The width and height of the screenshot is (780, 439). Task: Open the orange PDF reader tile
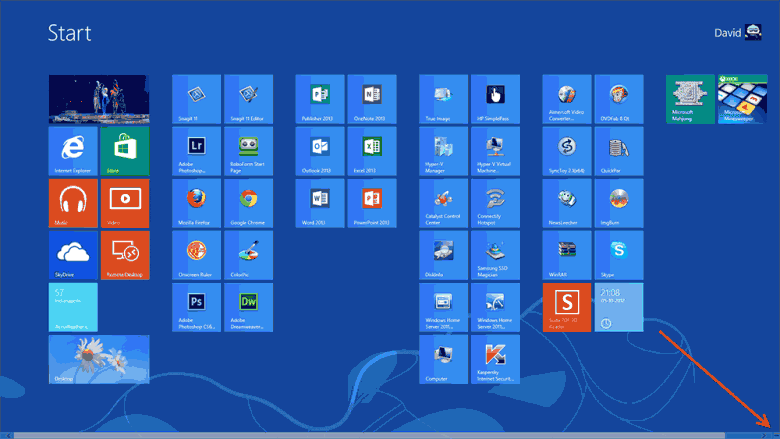[567, 307]
